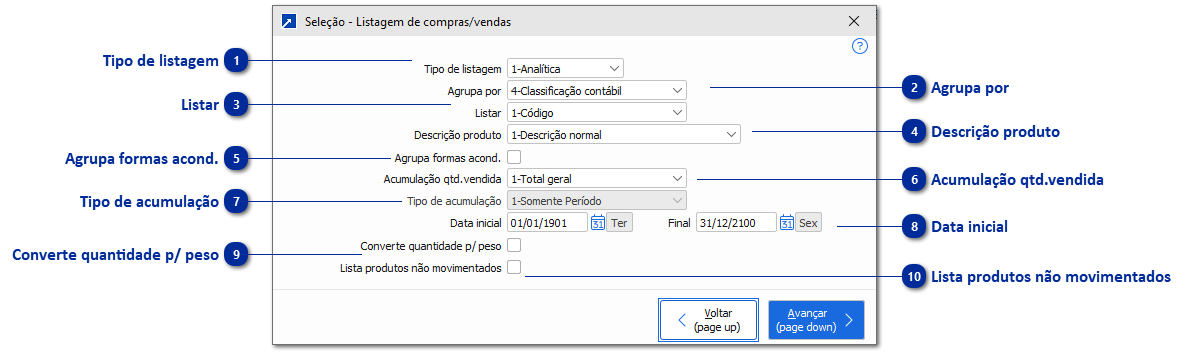
Task: Open the Listar 1-Código dropdown
Action: point(597,113)
